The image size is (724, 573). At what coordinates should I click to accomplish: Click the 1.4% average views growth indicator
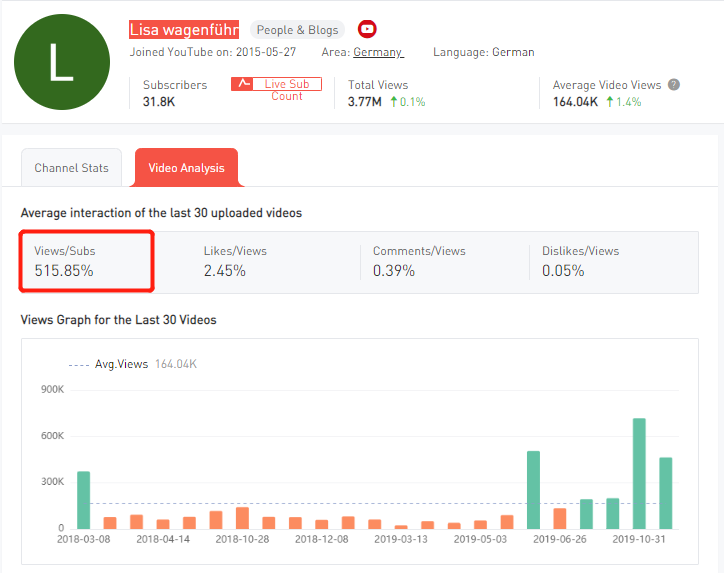pyautogui.click(x=624, y=102)
